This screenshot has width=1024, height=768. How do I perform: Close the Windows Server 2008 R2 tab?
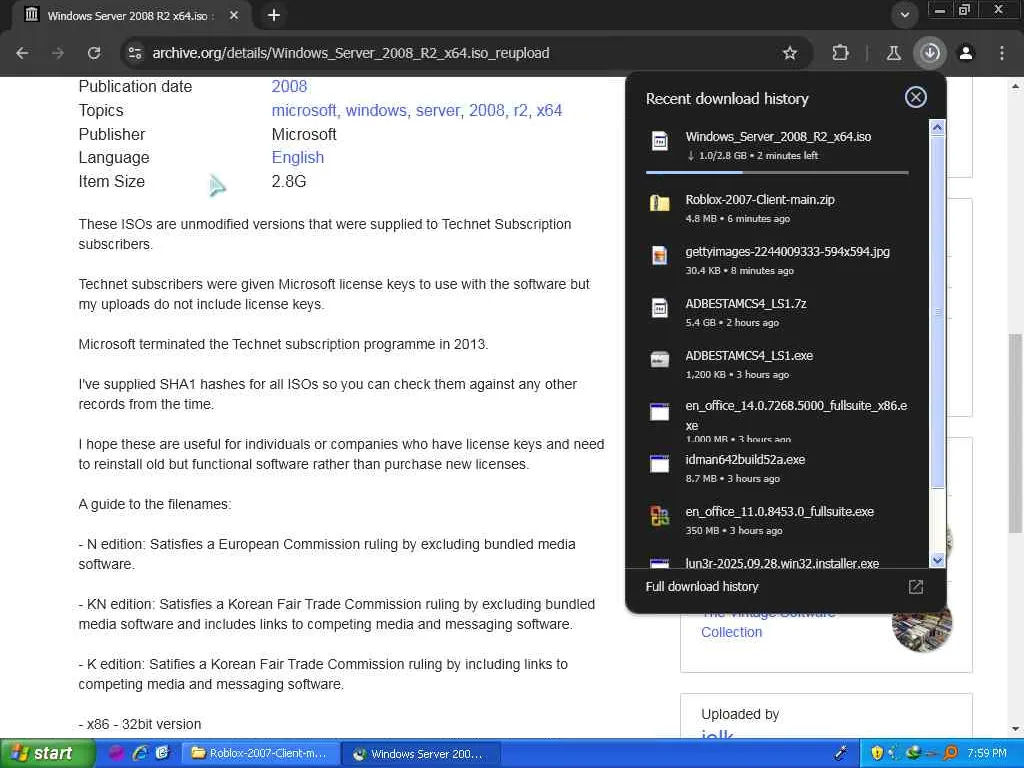tap(234, 15)
